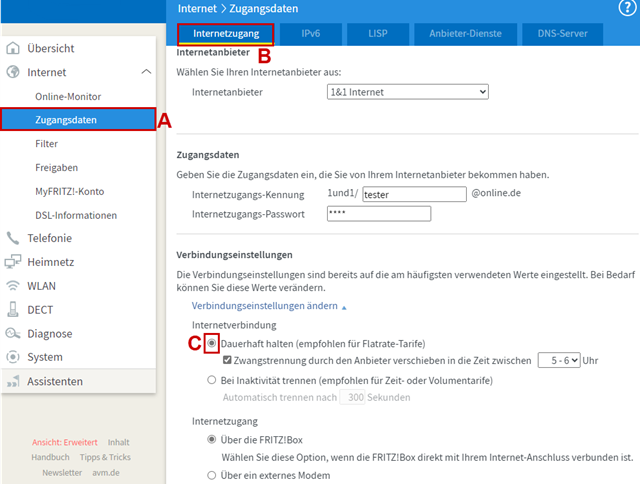640x485 pixels.
Task: Click the DECT icon in sidebar
Action: click(13, 310)
